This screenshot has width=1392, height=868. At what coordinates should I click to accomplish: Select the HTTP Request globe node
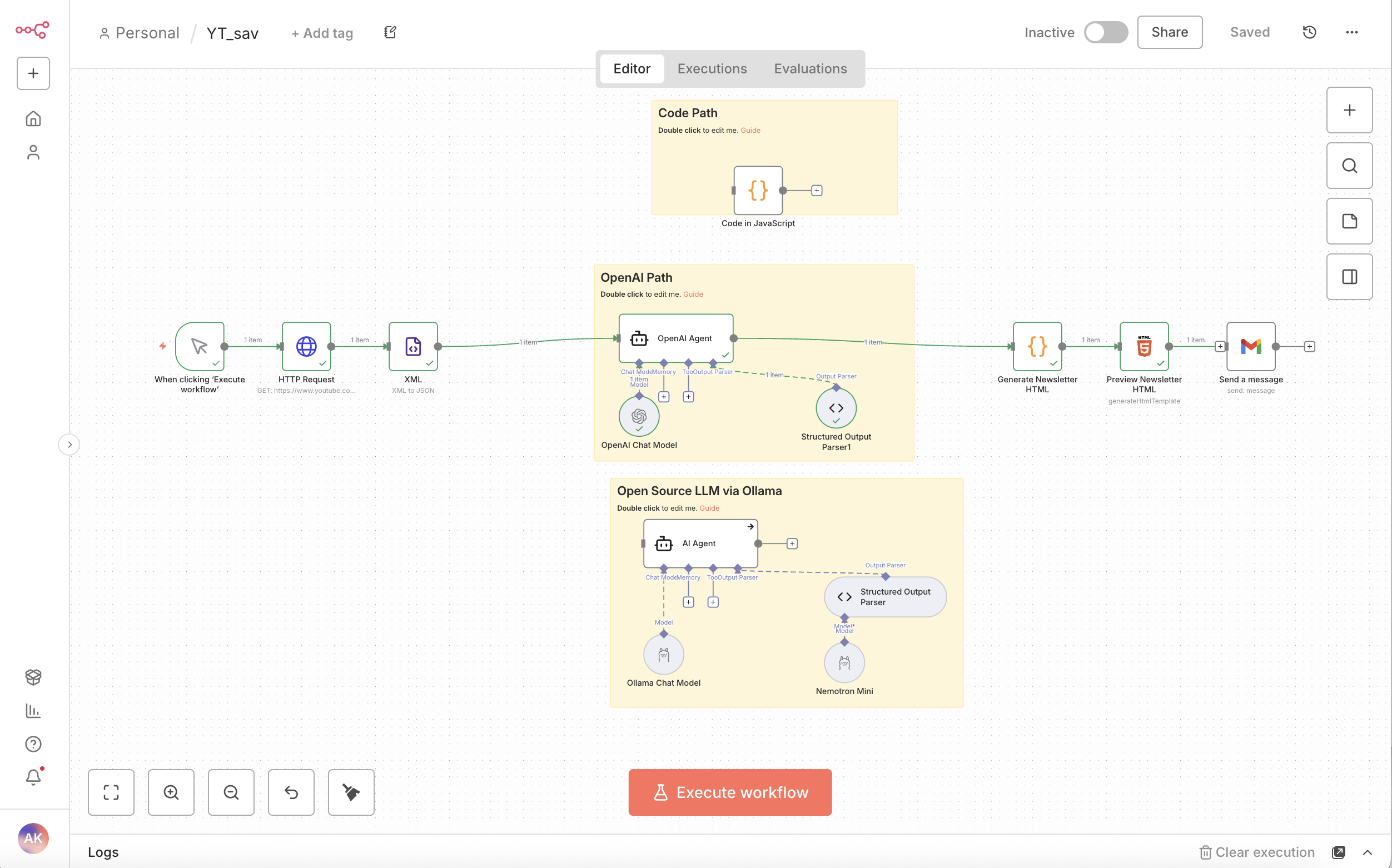tap(306, 346)
